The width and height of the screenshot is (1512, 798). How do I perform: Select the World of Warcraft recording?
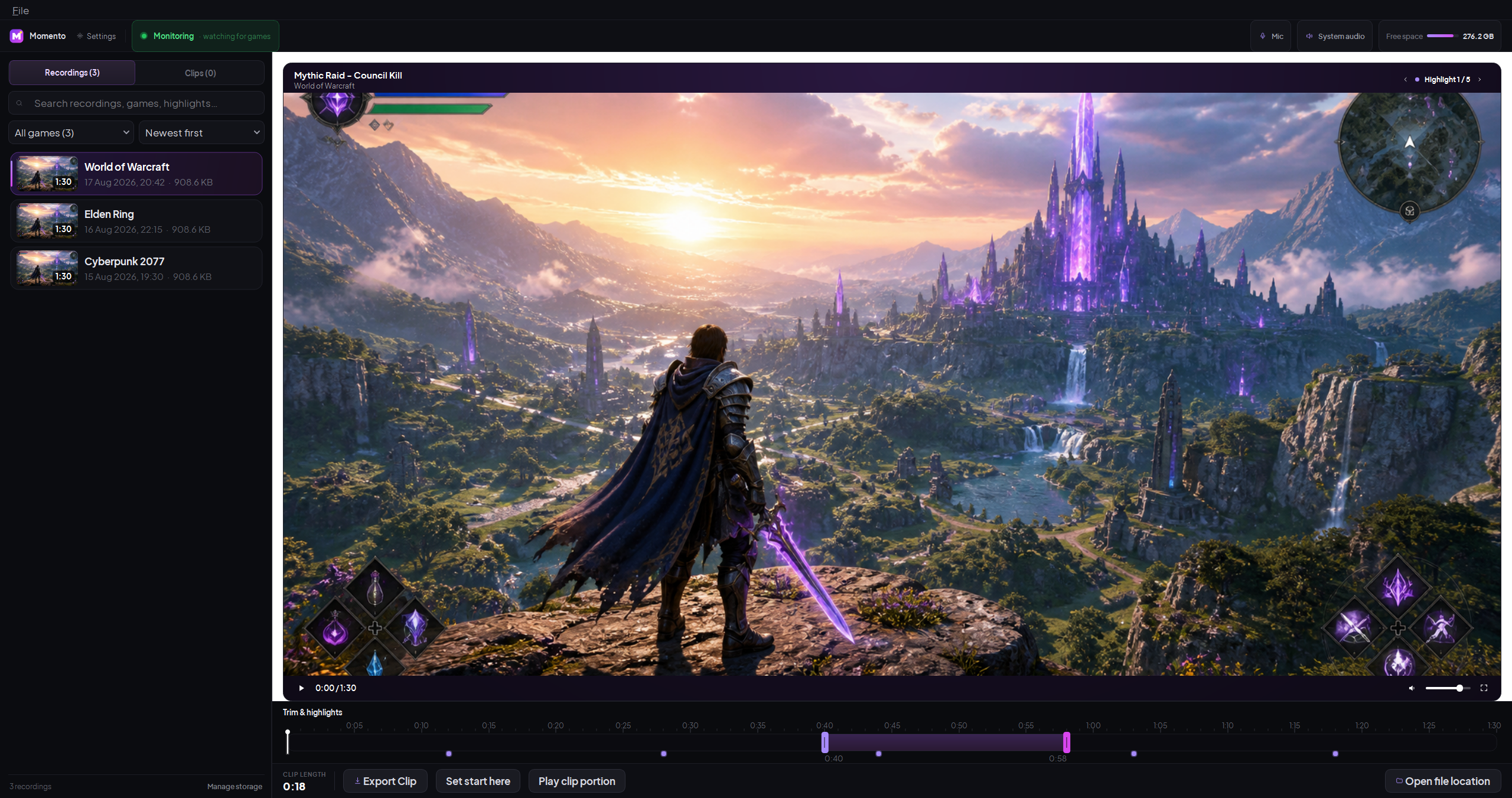coord(136,174)
